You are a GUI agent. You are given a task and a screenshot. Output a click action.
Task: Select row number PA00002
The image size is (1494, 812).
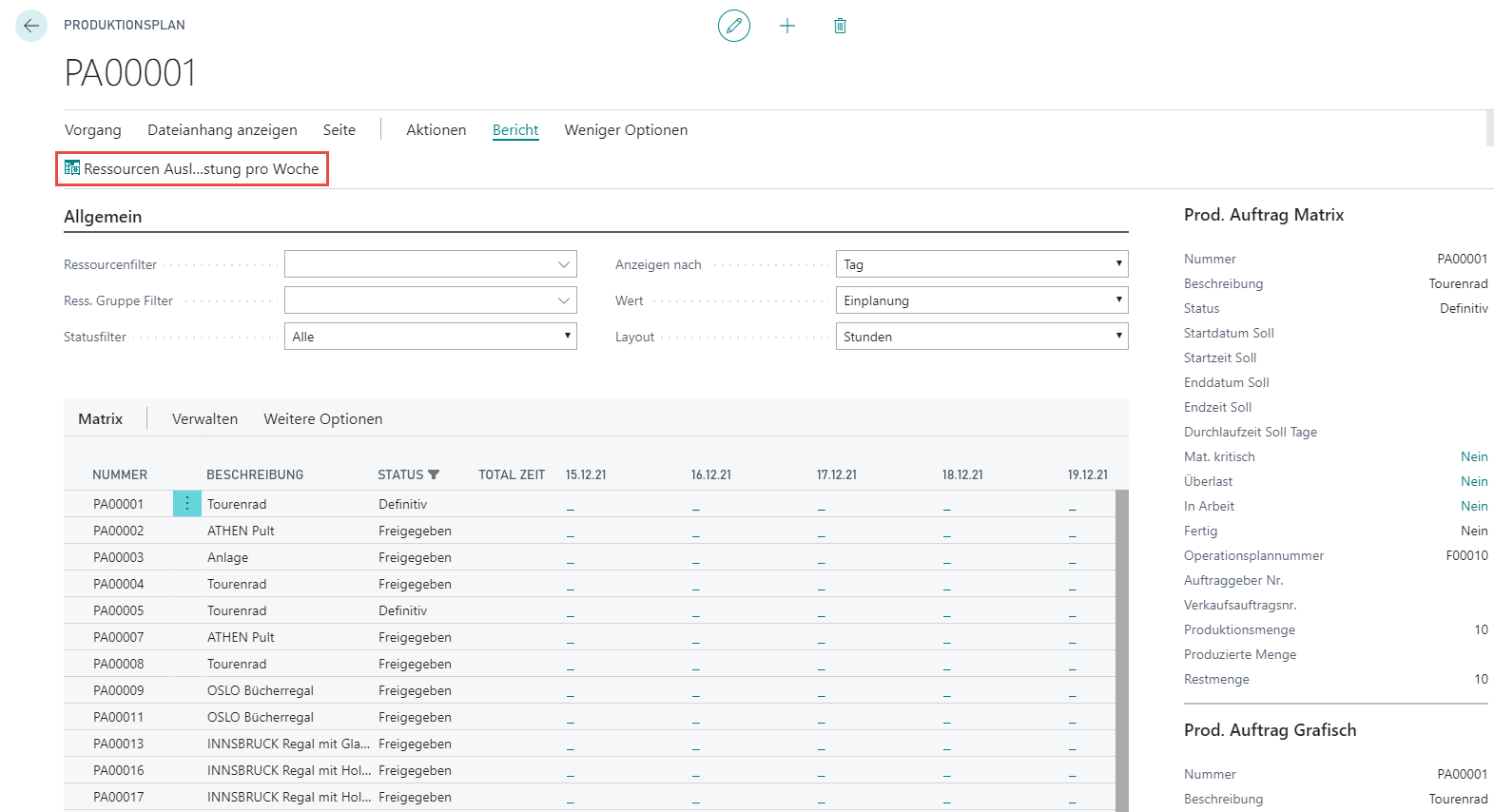click(x=119, y=531)
